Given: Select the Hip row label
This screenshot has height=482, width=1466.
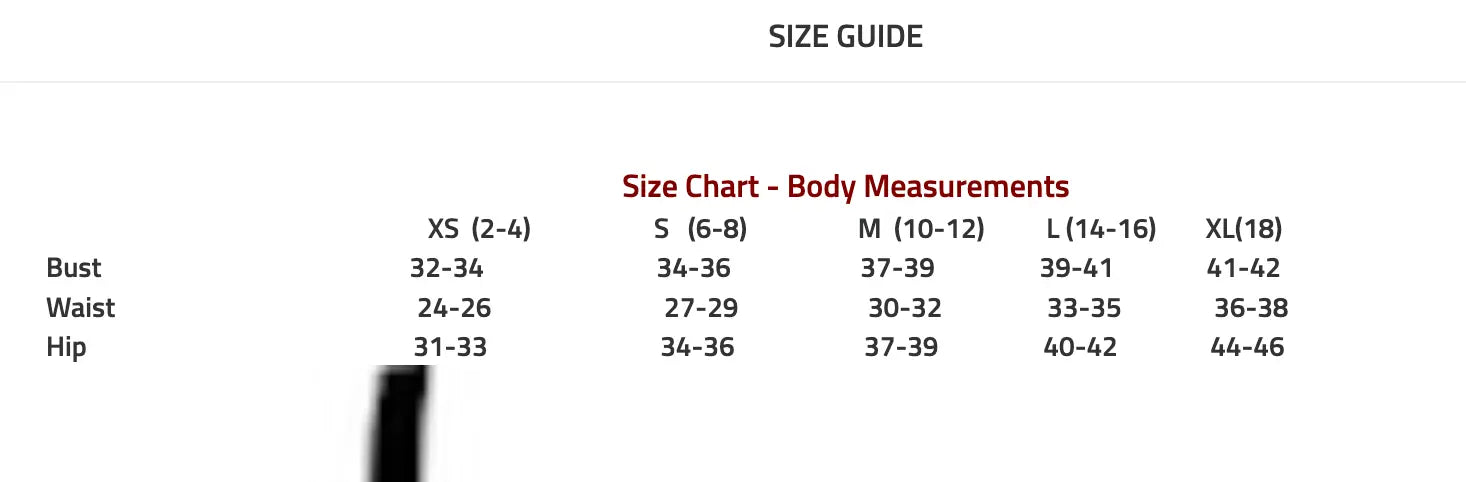Looking at the screenshot, I should click(66, 348).
